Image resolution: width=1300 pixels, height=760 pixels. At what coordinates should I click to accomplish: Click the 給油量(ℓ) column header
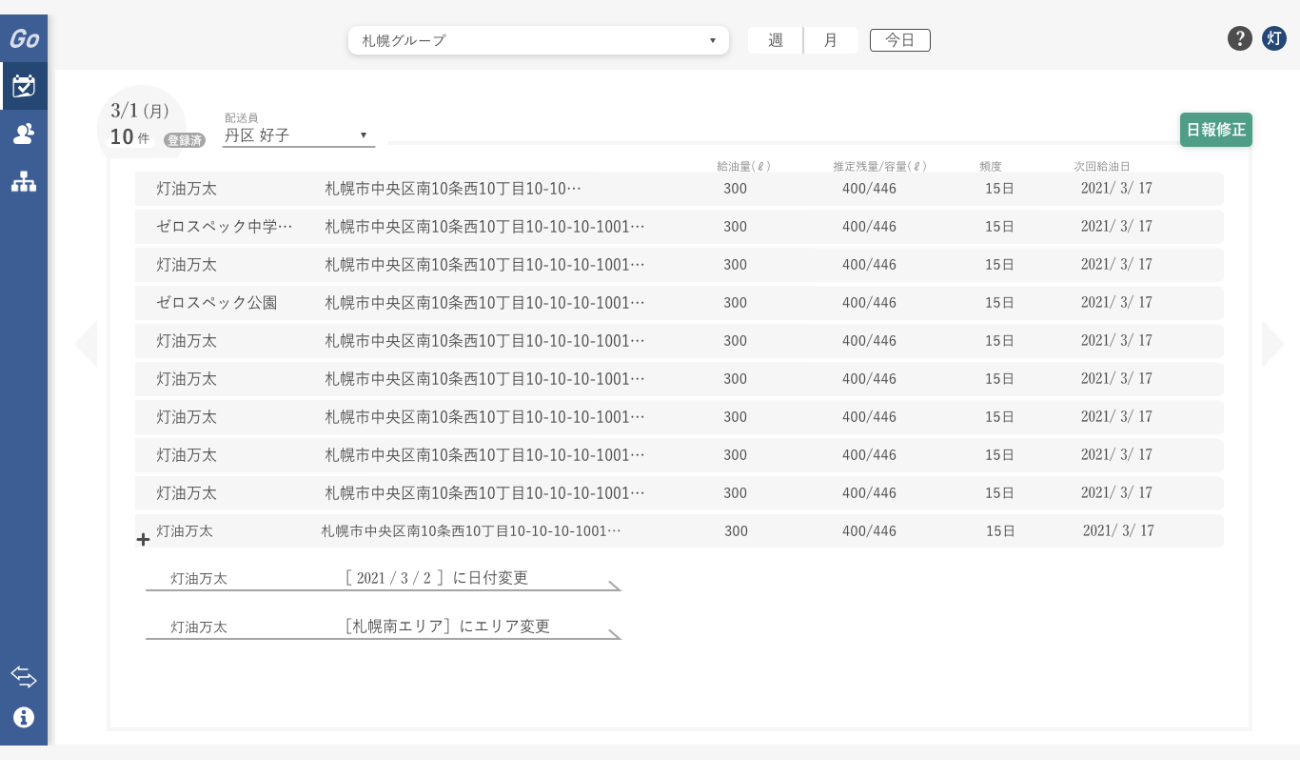[743, 166]
